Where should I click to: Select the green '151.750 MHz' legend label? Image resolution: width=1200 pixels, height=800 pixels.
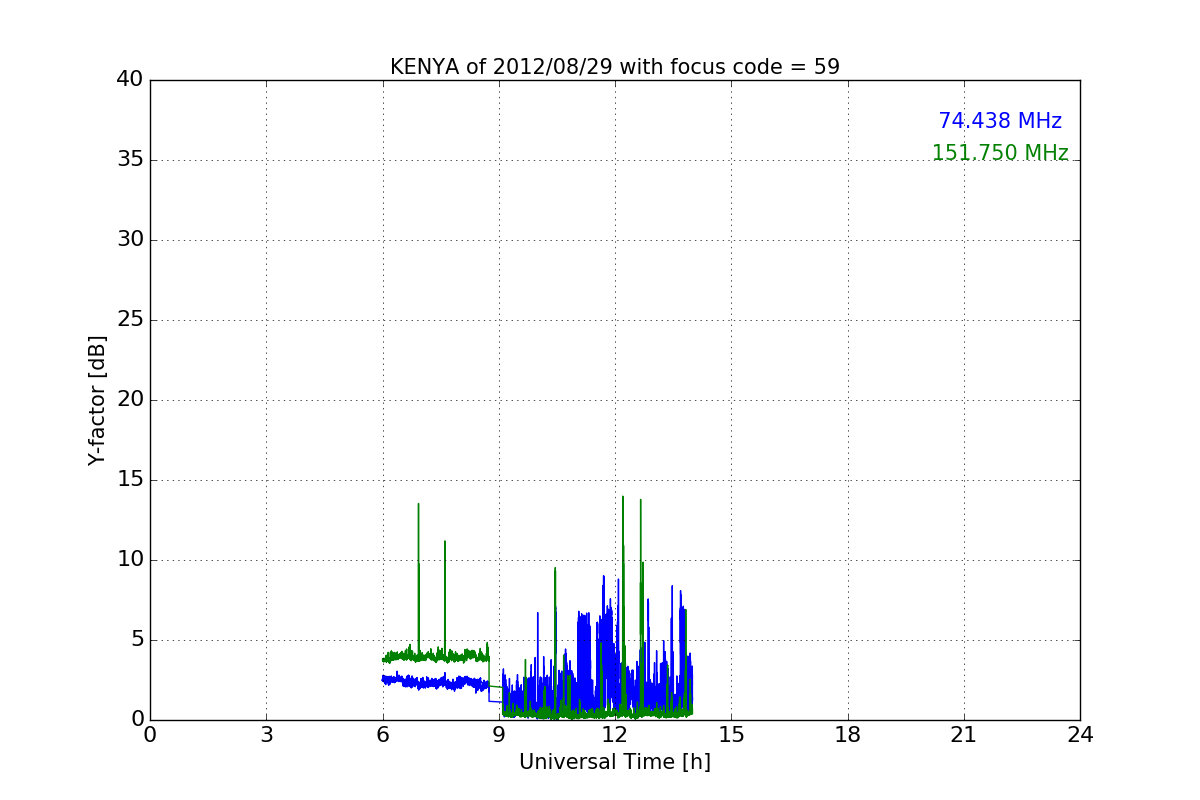[1000, 153]
